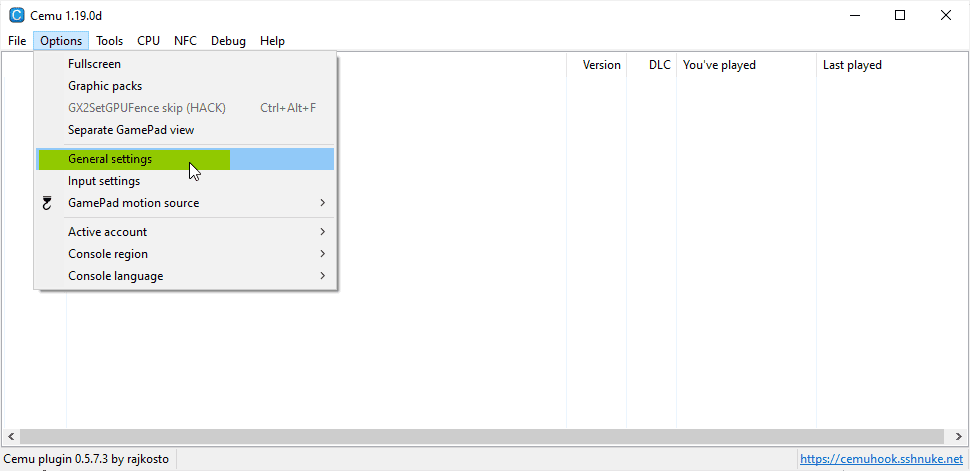Click the GamePad motion source hook icon
Screen dimensions: 970x471
point(47,203)
